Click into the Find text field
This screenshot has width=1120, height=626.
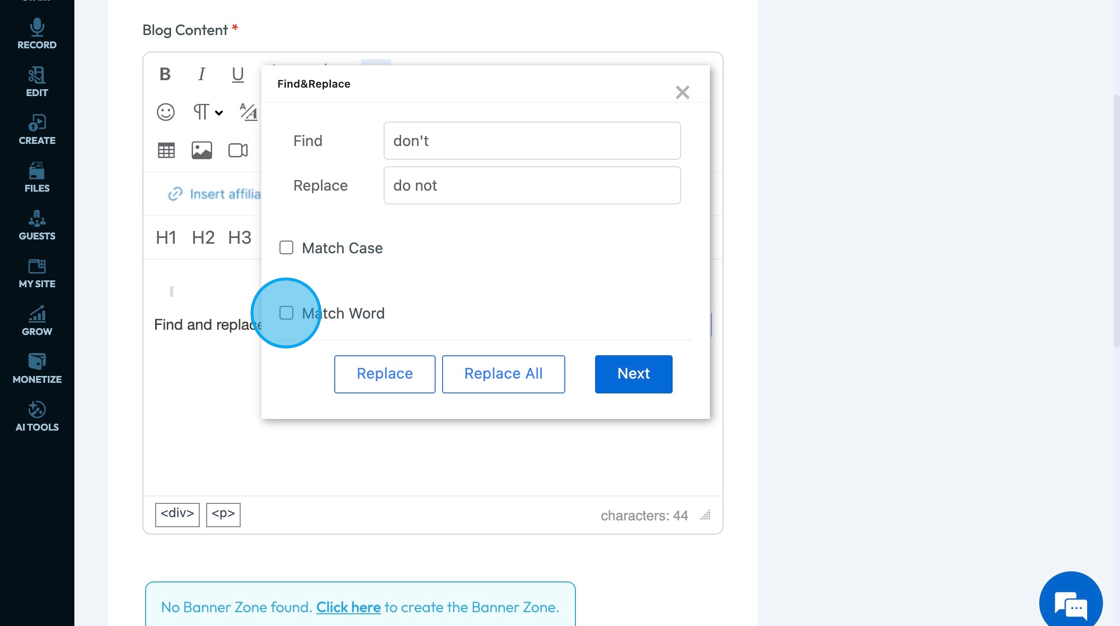click(532, 141)
